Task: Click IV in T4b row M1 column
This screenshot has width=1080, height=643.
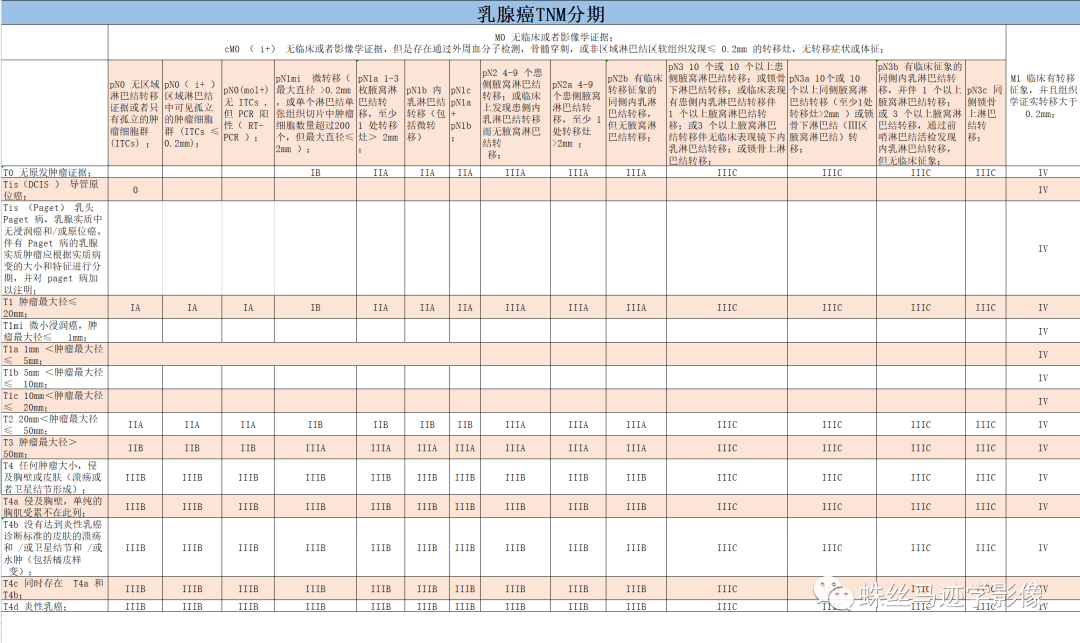Action: point(1043,548)
